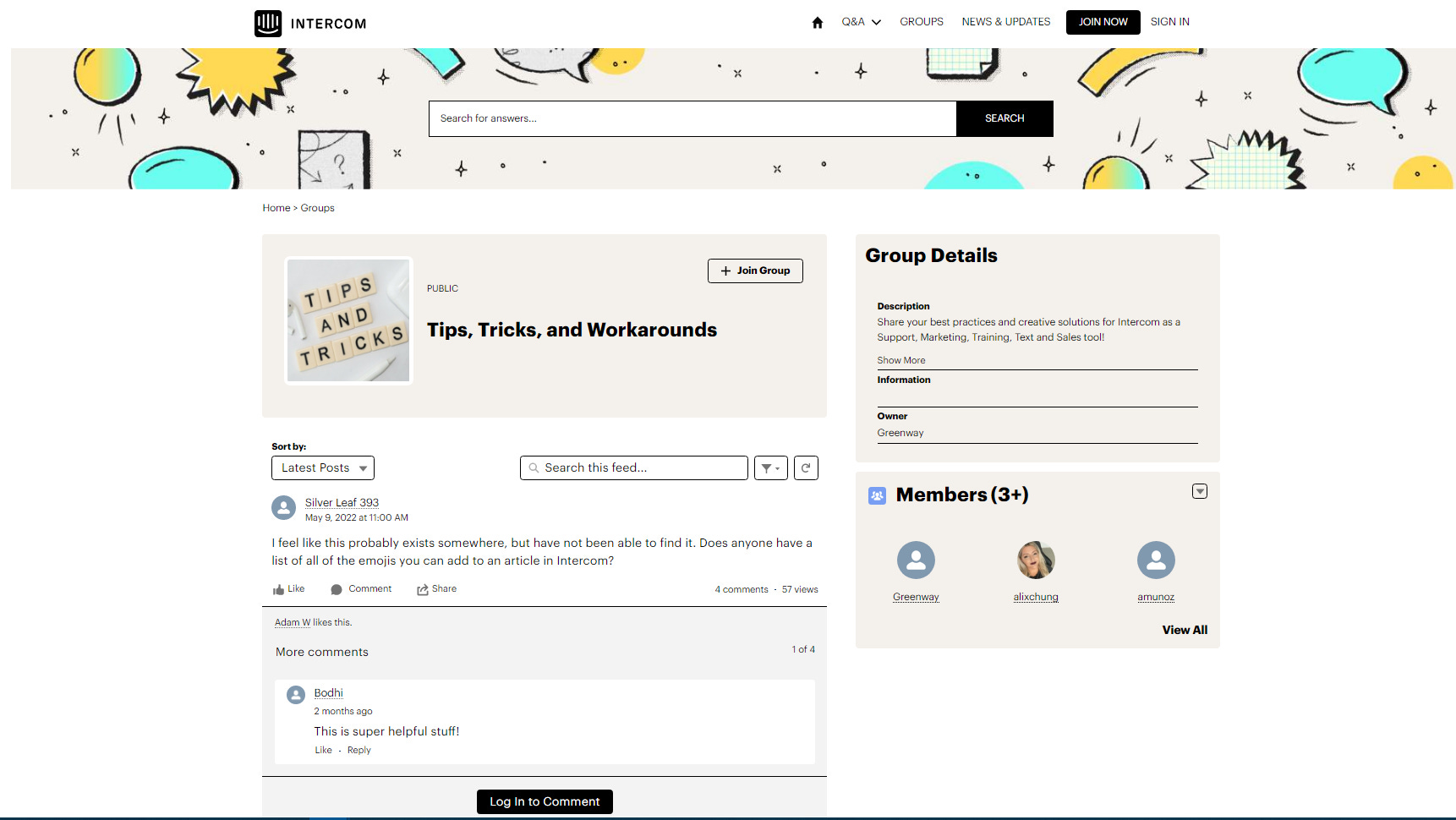Click Log In to Comment button
Viewport: 1456px width, 820px height.
(545, 801)
